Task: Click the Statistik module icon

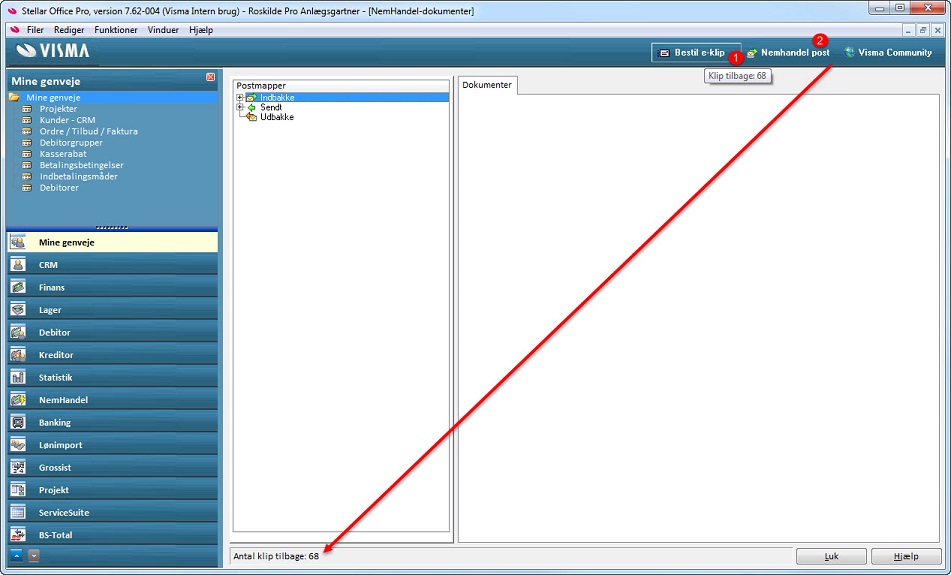Action: tap(18, 377)
